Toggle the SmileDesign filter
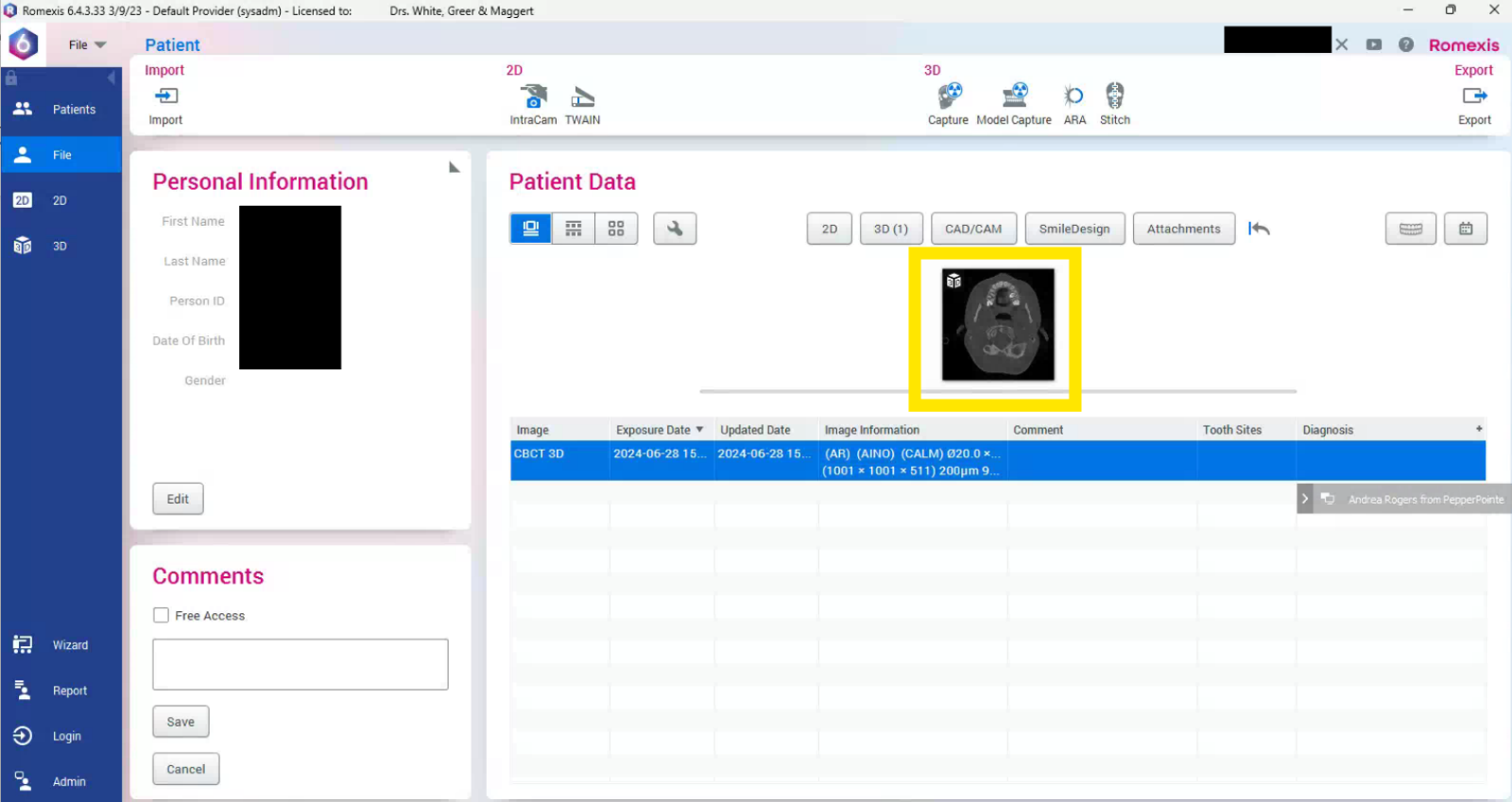This screenshot has width=1512, height=802. (x=1074, y=229)
